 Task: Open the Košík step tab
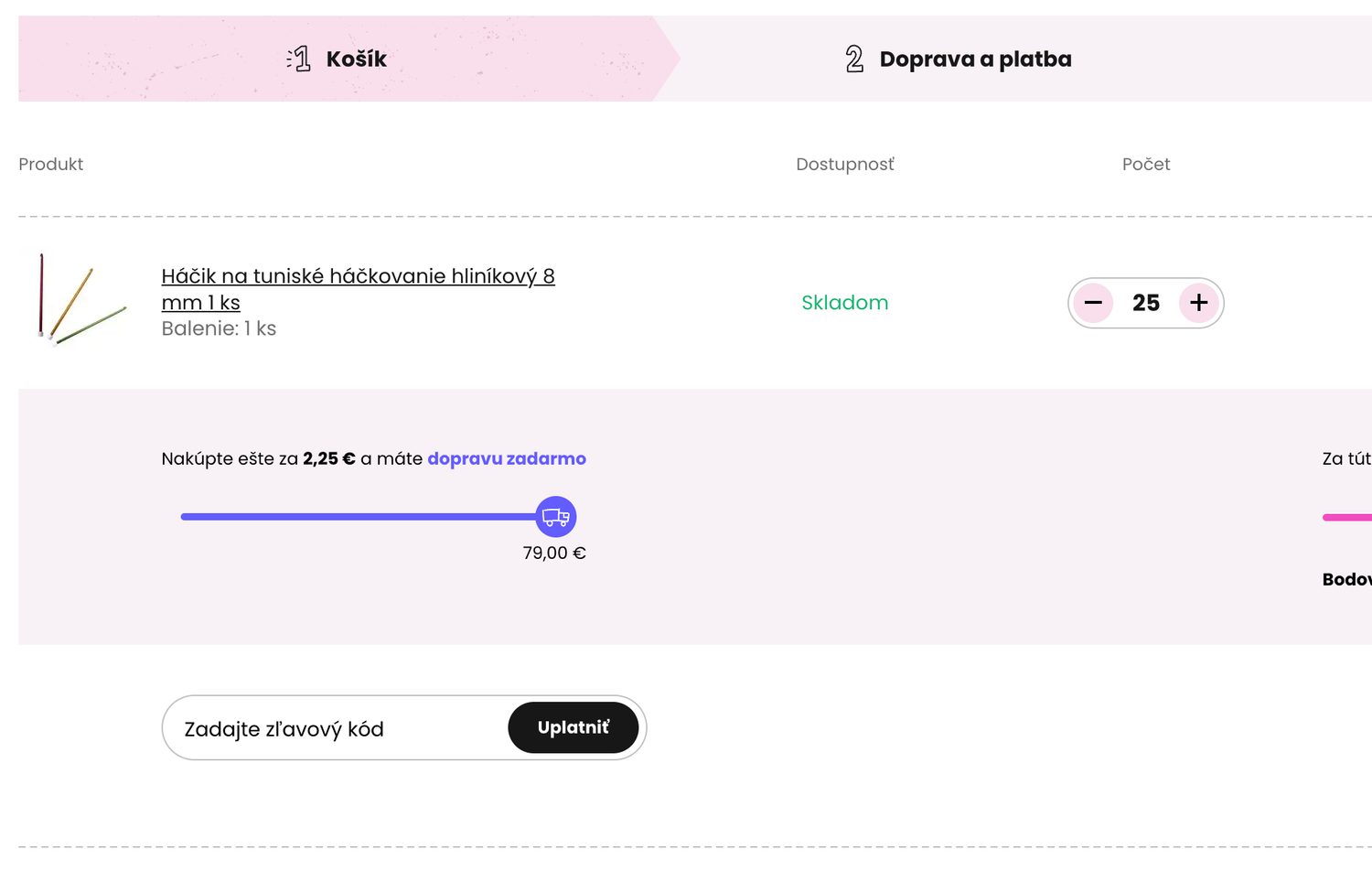point(357,59)
